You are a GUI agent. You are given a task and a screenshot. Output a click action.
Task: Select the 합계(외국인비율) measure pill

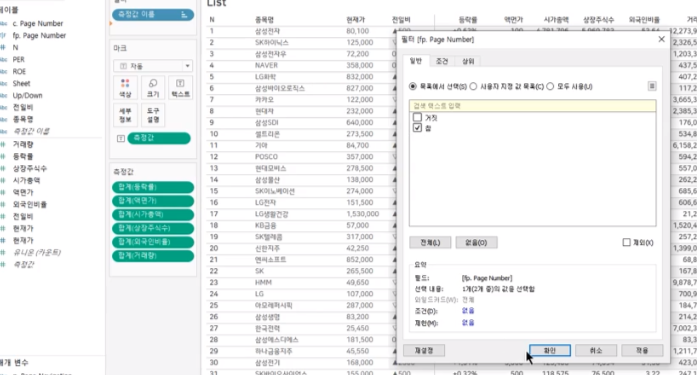(x=153, y=242)
